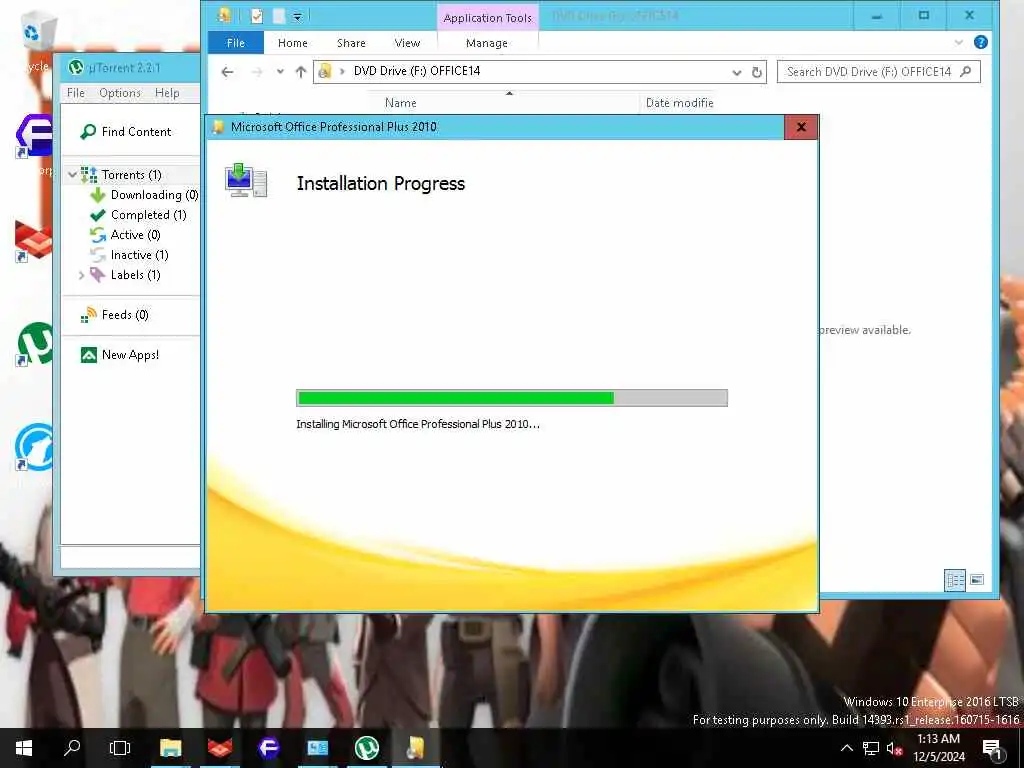Minimize the File Explorer window
The height and width of the screenshot is (768, 1024).
coord(876,16)
